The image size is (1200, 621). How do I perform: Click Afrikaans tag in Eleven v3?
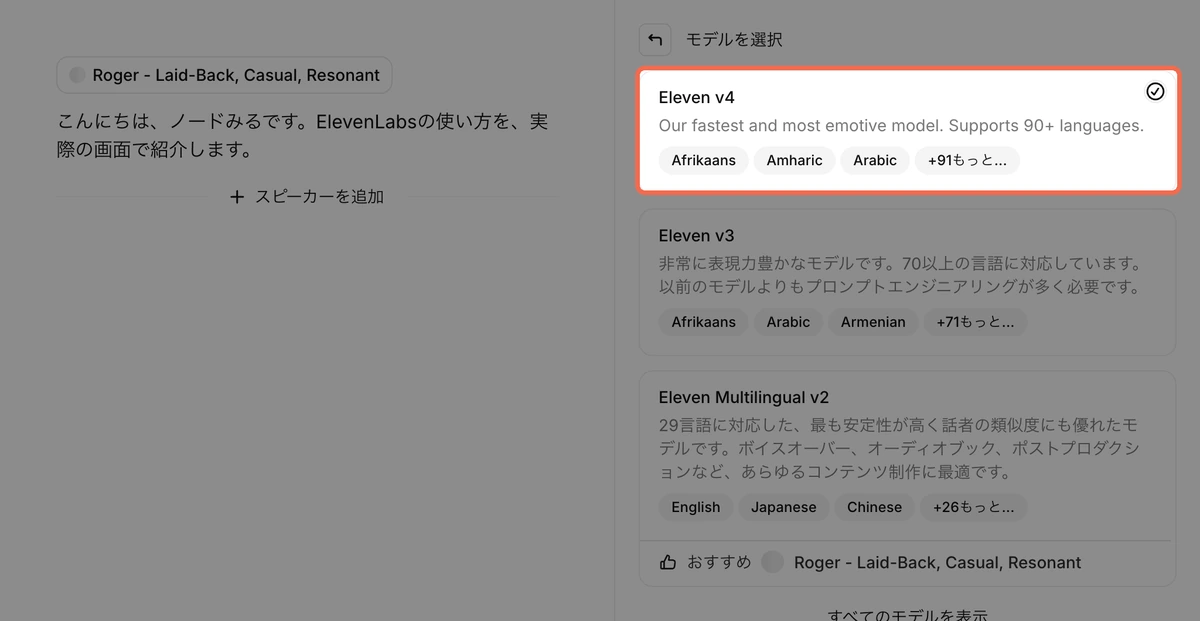703,322
